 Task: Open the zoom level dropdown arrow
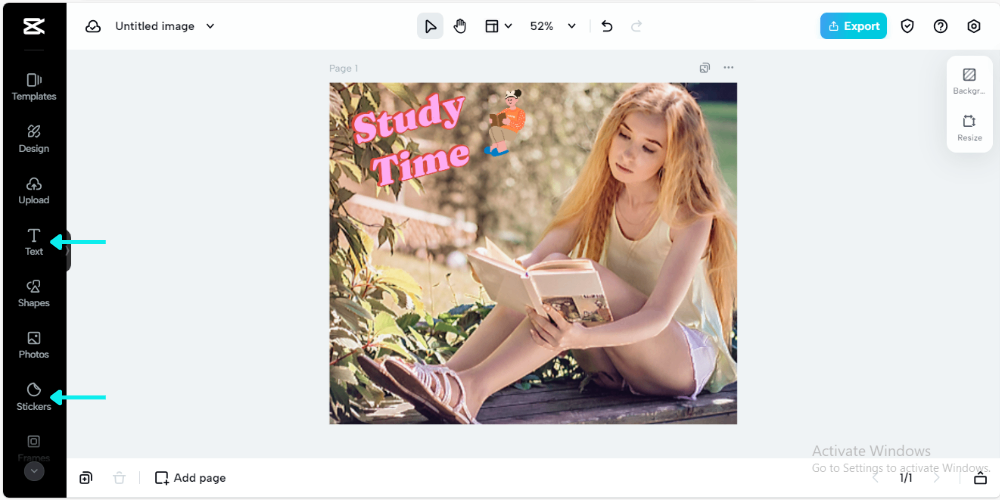[571, 26]
